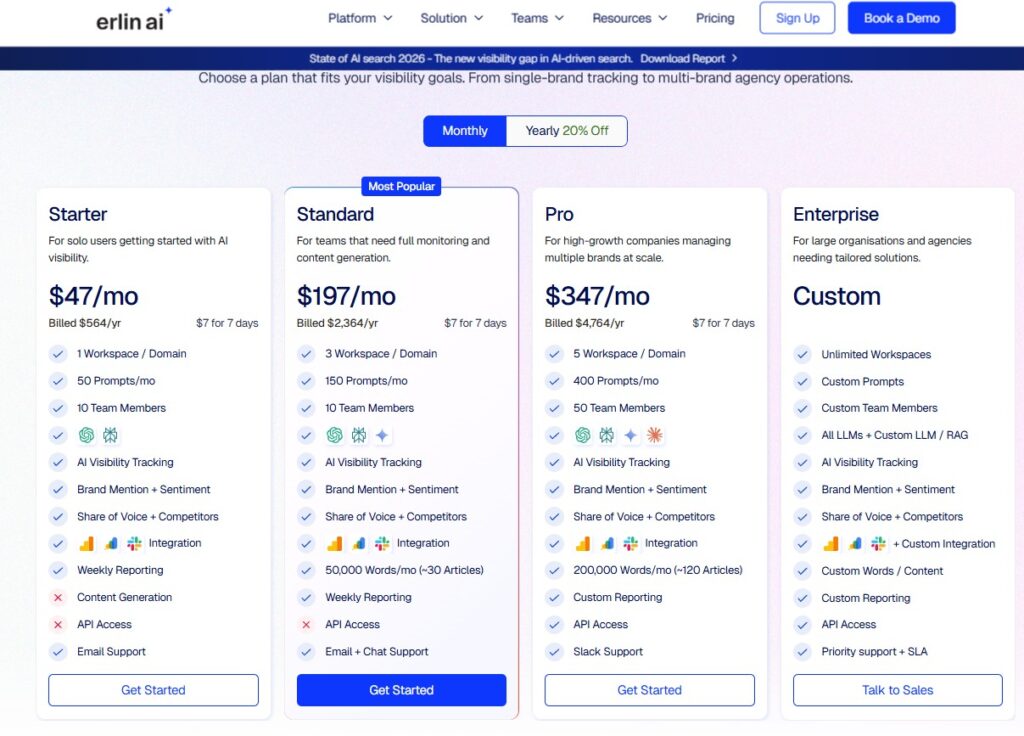This screenshot has width=1024, height=736.
Task: Click Email + Chat Support text
Action: 377,652
